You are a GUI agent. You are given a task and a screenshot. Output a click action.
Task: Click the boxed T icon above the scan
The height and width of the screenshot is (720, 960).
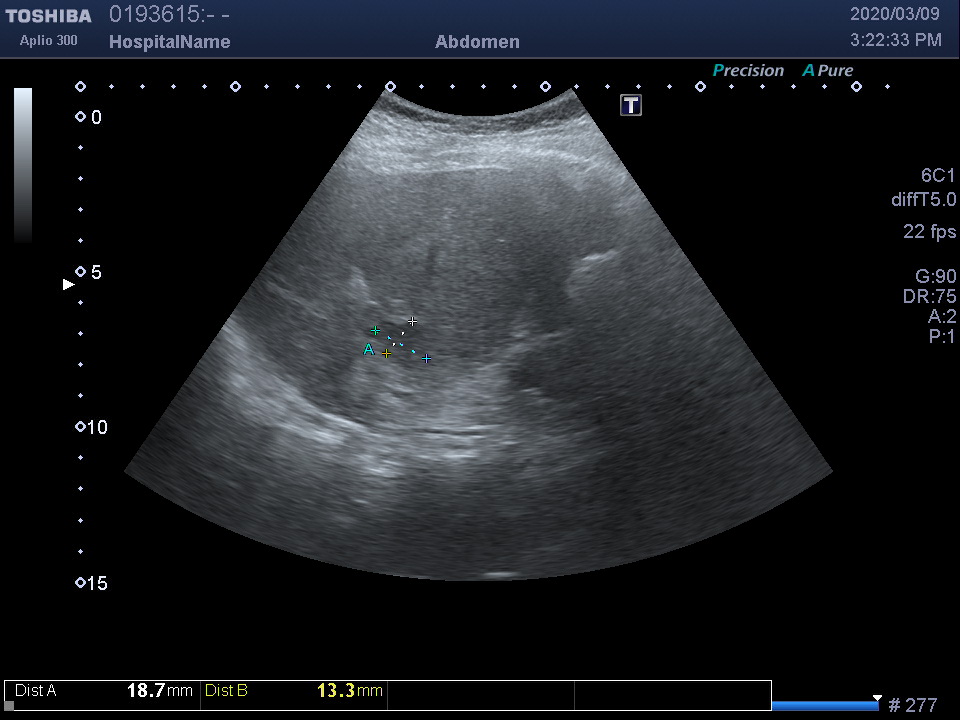pyautogui.click(x=631, y=105)
